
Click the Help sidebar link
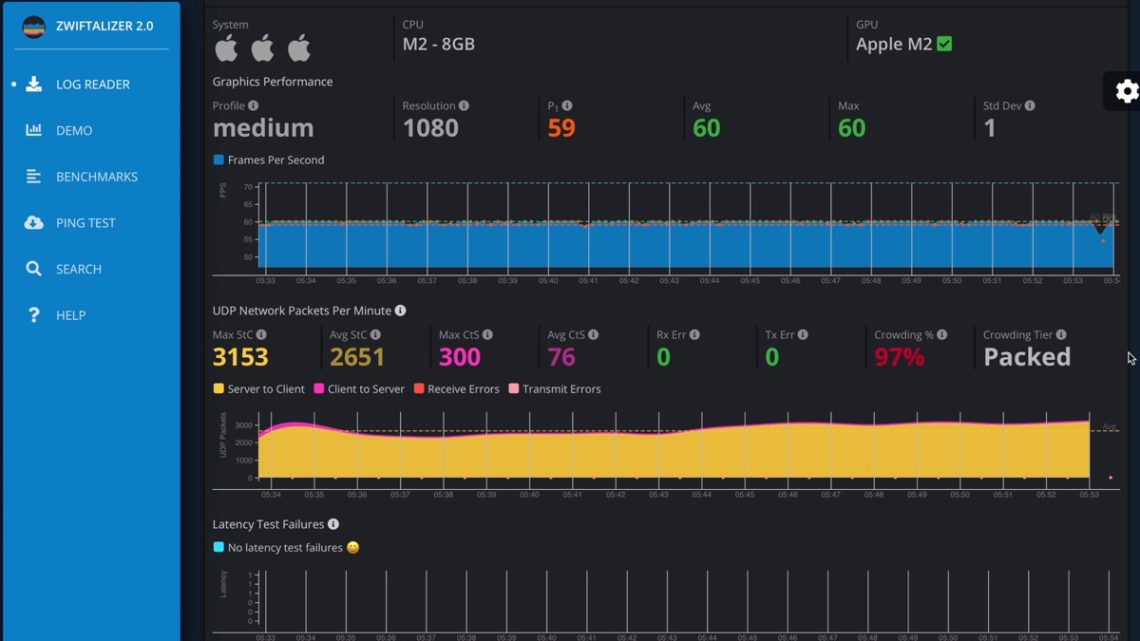click(x=70, y=315)
